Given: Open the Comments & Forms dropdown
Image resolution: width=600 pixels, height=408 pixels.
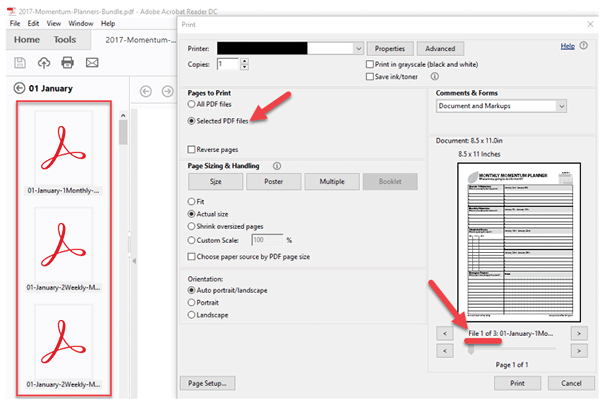Looking at the screenshot, I should 561,106.
